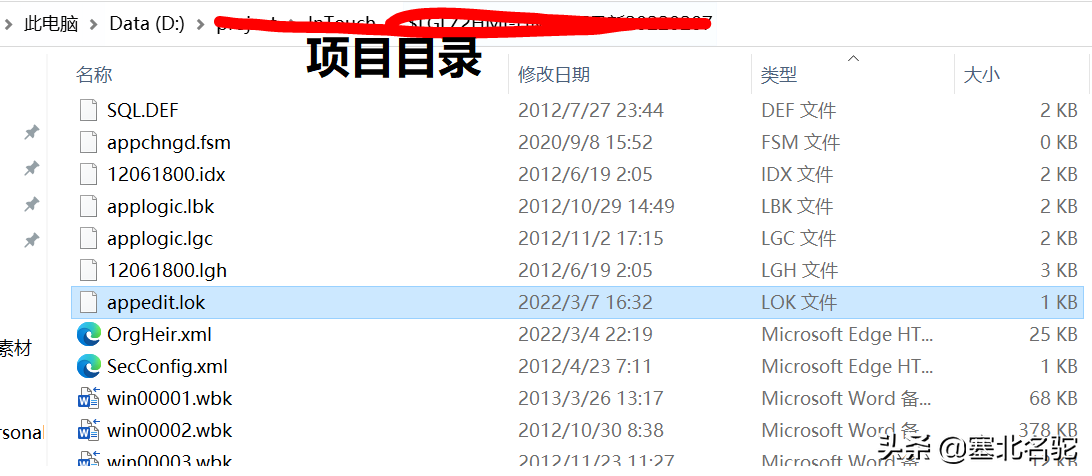Select the 12061800.lgh file name
Screen dimensions: 1092x476
pyautogui.click(x=167, y=270)
